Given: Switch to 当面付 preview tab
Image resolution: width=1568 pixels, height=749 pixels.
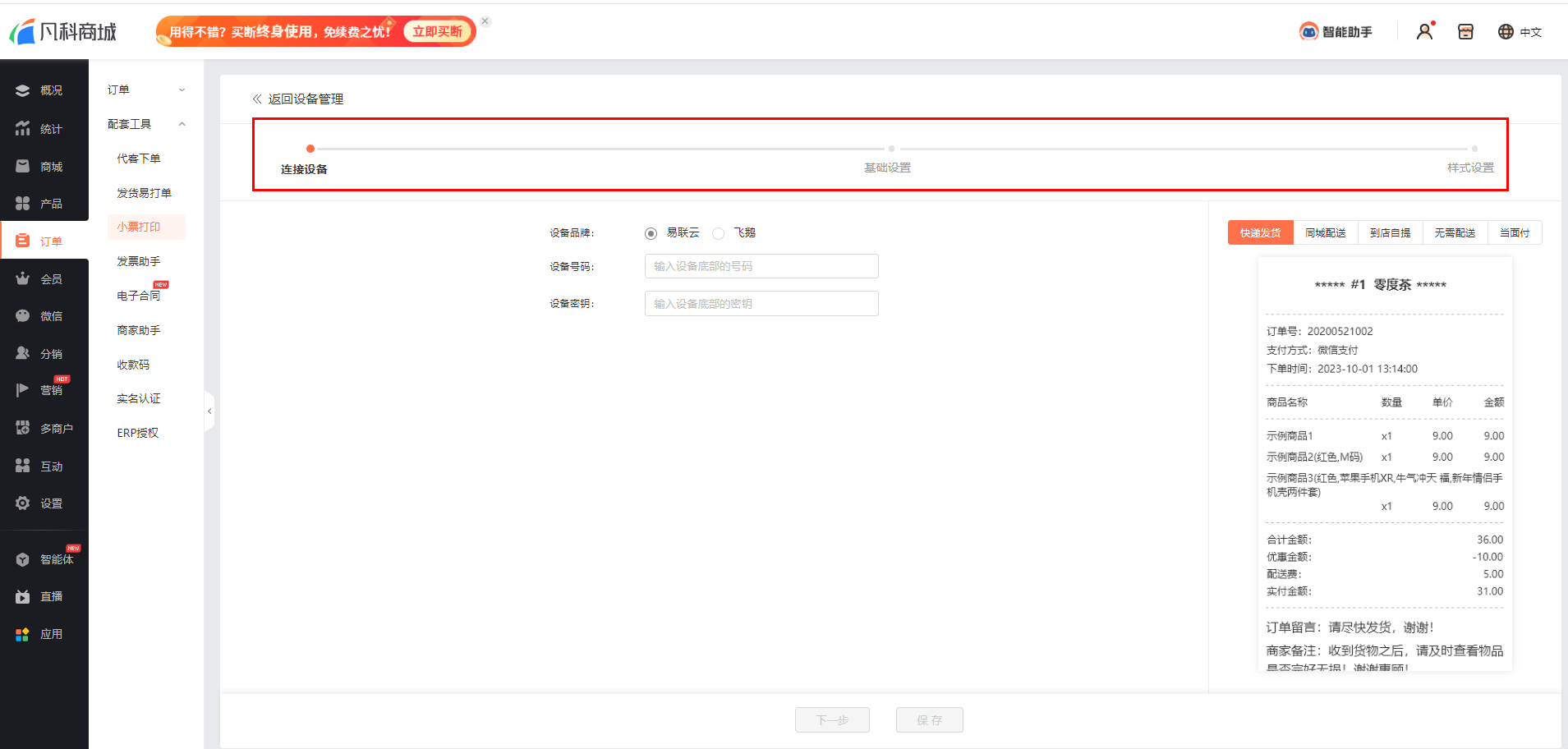Looking at the screenshot, I should (1515, 232).
